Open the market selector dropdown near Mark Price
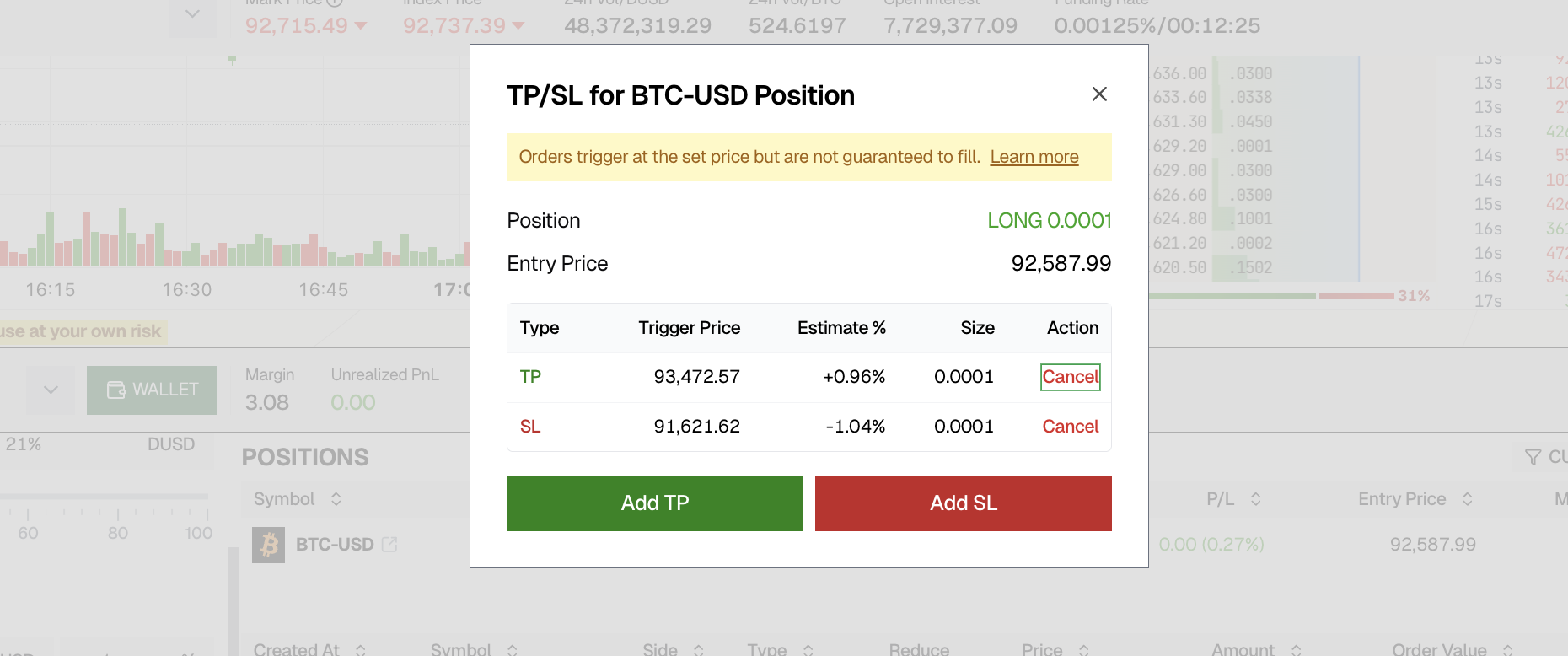1568x656 pixels. click(x=192, y=14)
